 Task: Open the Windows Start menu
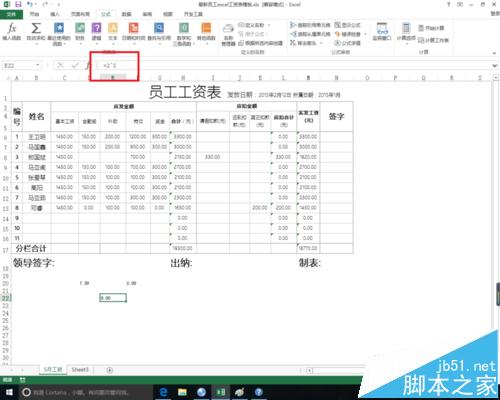click(9, 392)
